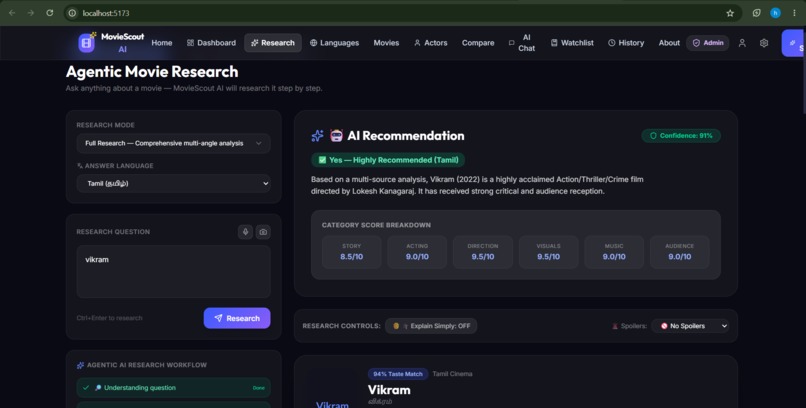Open the browser extensions icon
The height and width of the screenshot is (408, 806).
tap(757, 13)
